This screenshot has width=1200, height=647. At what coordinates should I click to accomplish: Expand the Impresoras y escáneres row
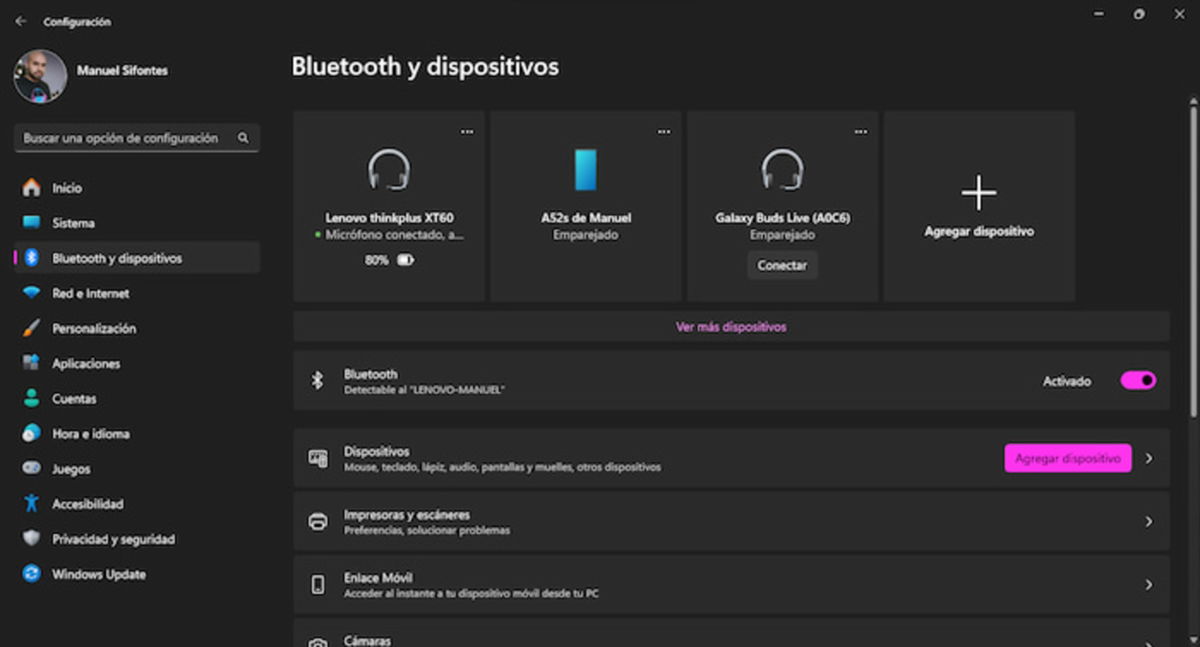[x=730, y=521]
